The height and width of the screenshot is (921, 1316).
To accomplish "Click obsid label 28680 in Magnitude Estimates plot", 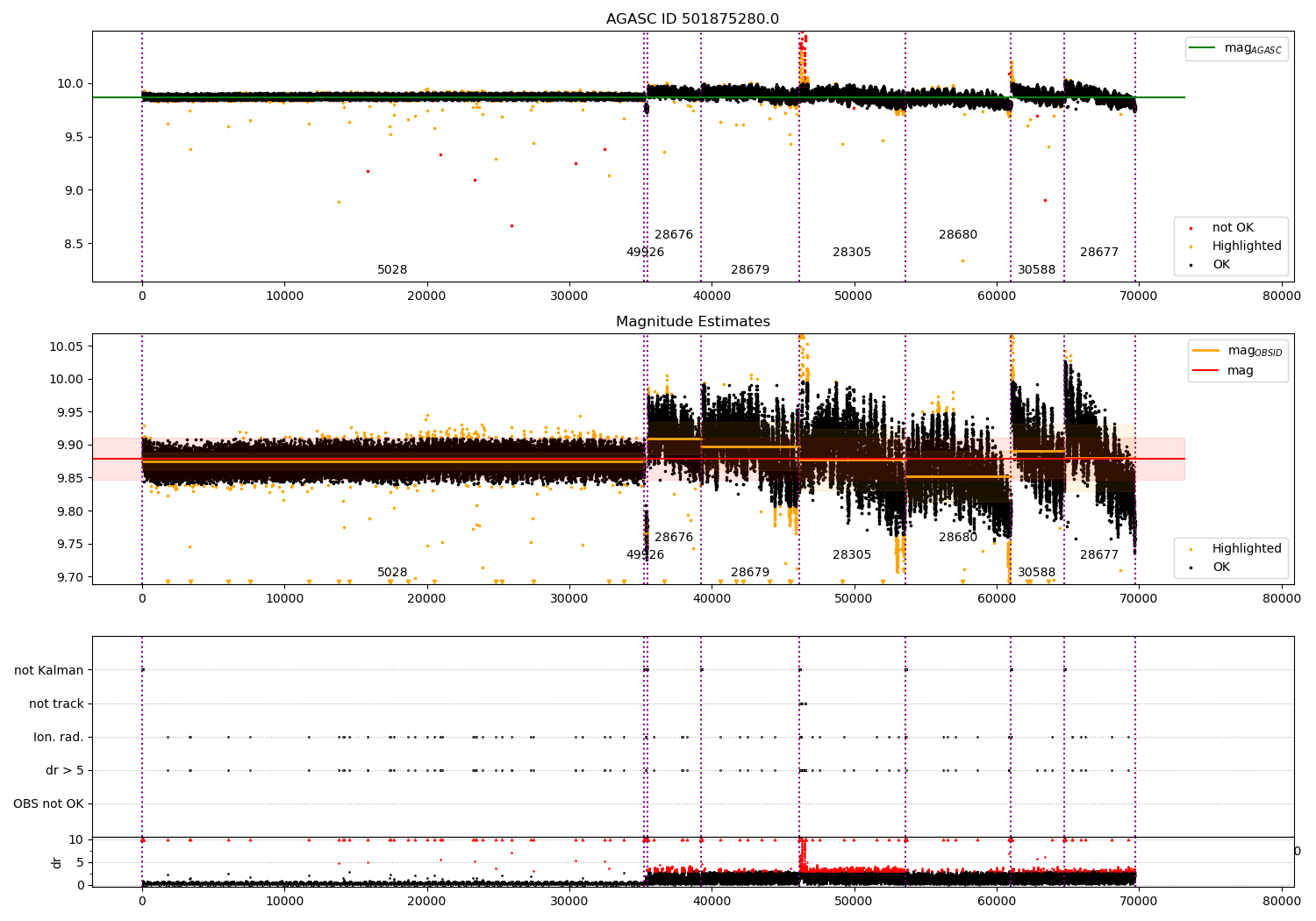I will 958,538.
